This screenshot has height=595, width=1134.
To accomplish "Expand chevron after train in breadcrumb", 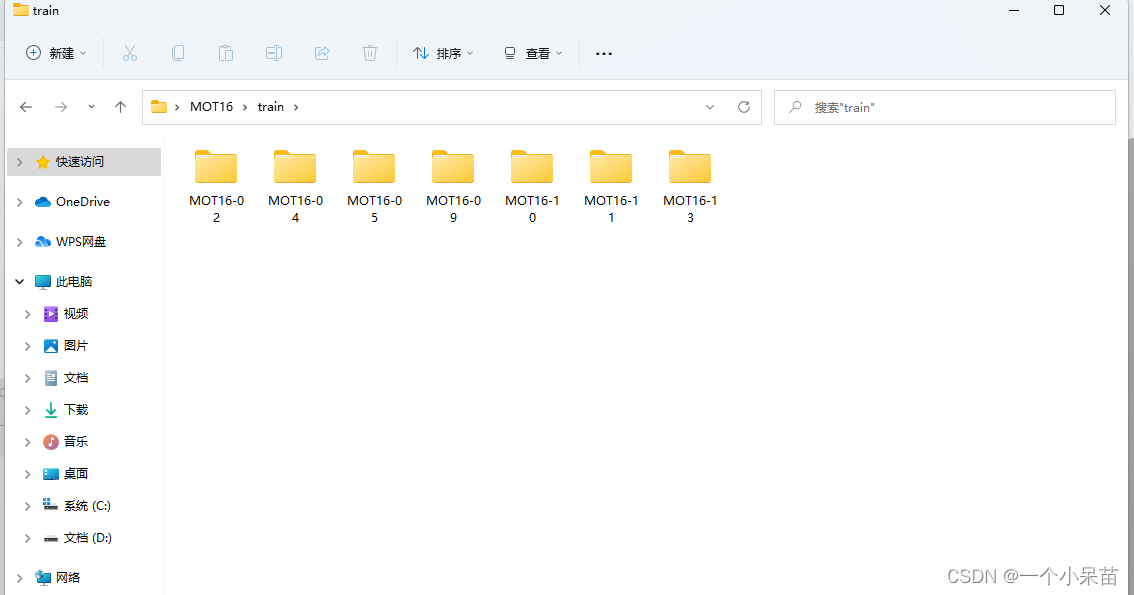I will tap(296, 107).
